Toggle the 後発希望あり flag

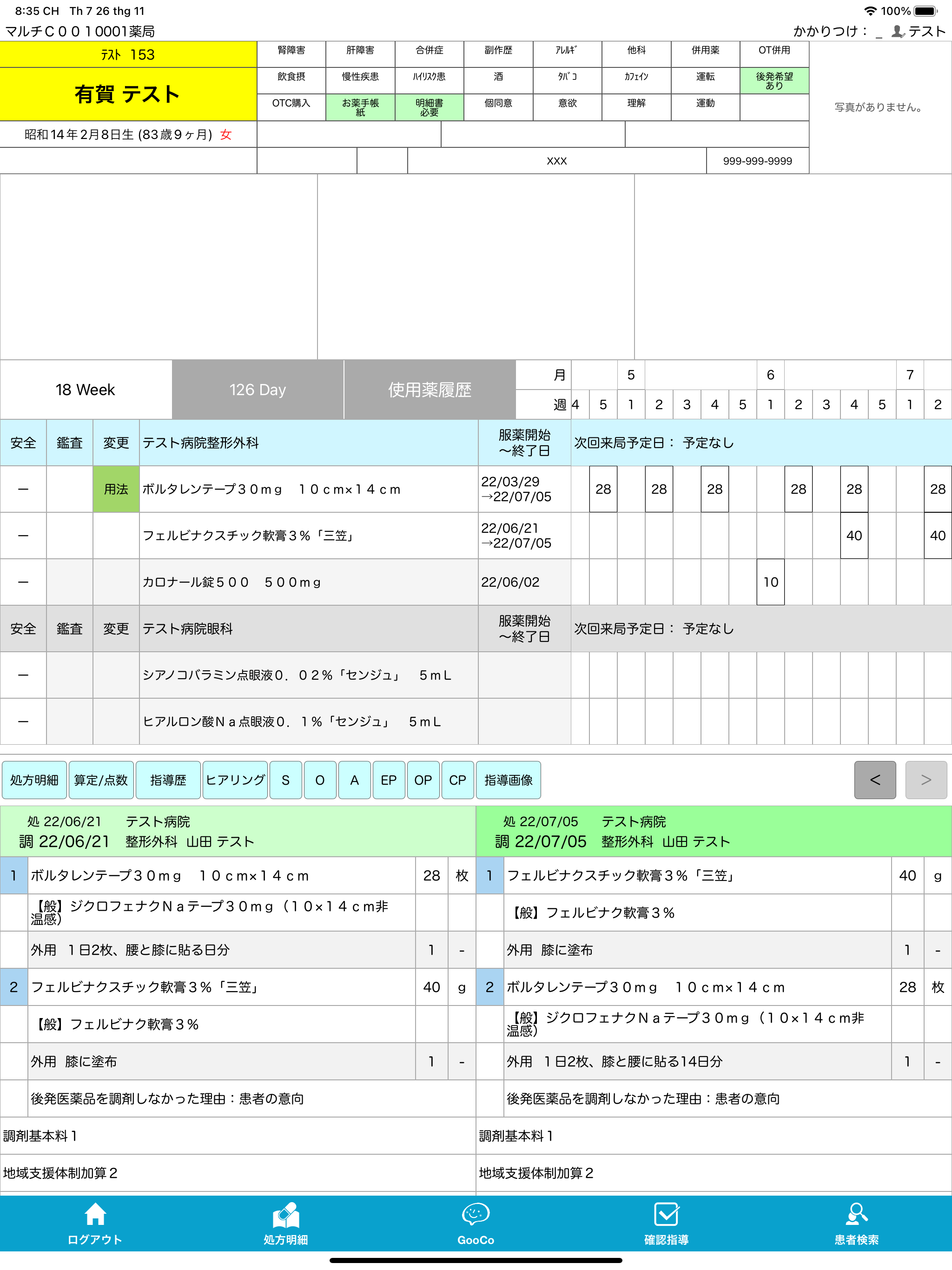coord(774,80)
